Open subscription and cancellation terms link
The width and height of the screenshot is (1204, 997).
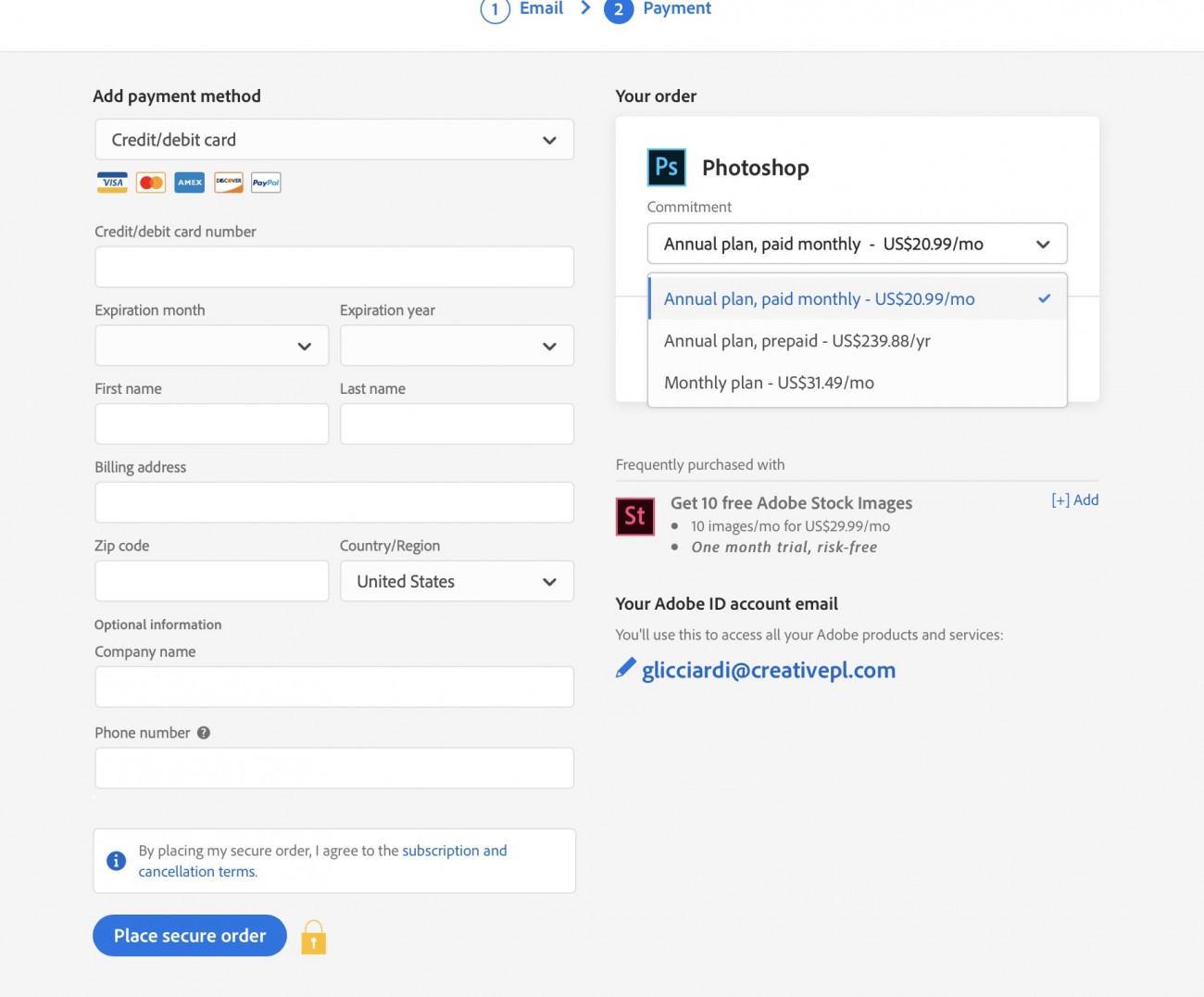322,861
